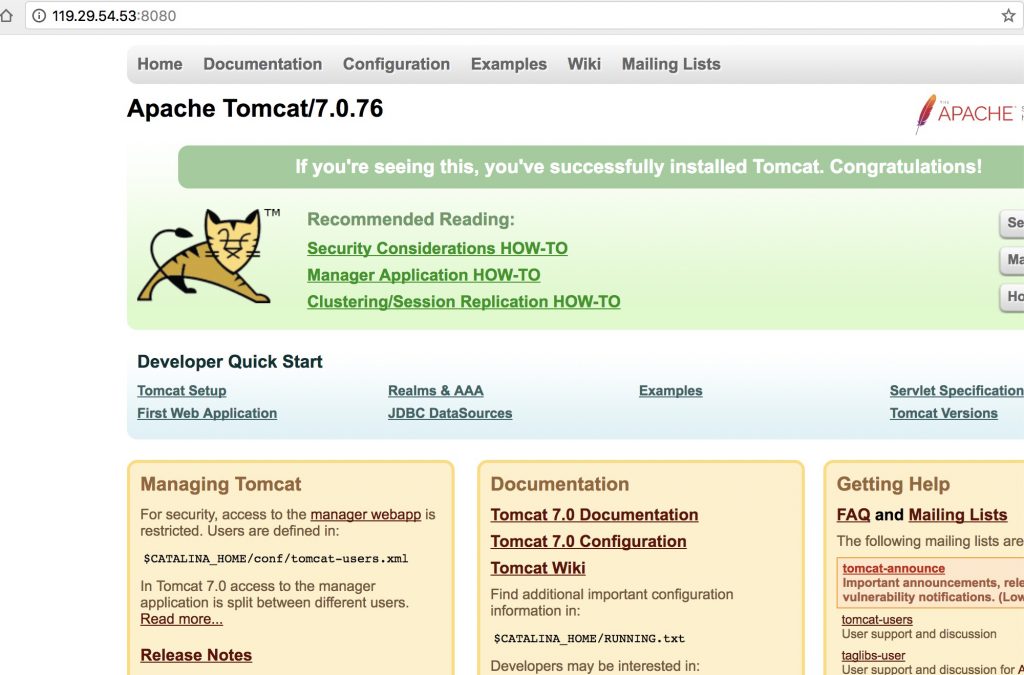Go to Configuration in the top navigation

396,64
